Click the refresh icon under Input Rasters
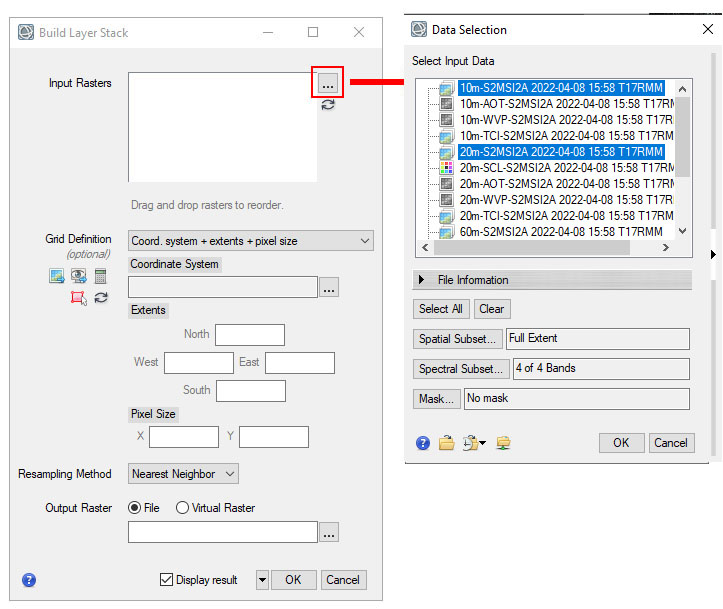 (328, 105)
